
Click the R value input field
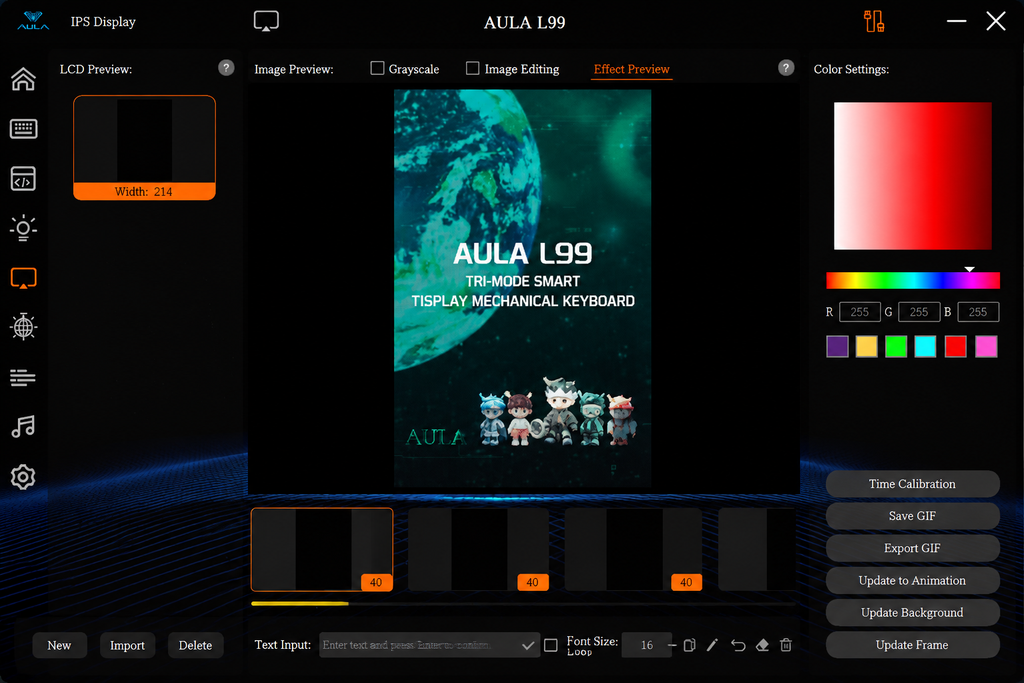[859, 312]
